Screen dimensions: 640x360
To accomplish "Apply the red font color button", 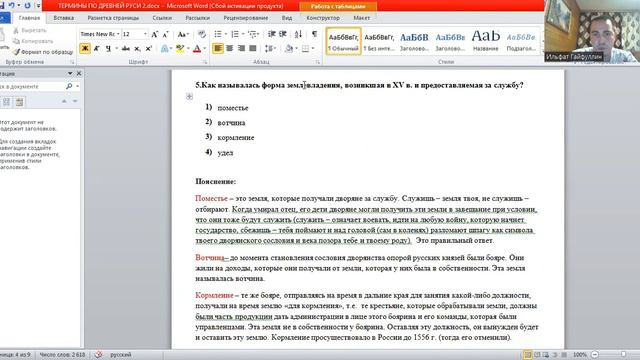I will coord(197,49).
